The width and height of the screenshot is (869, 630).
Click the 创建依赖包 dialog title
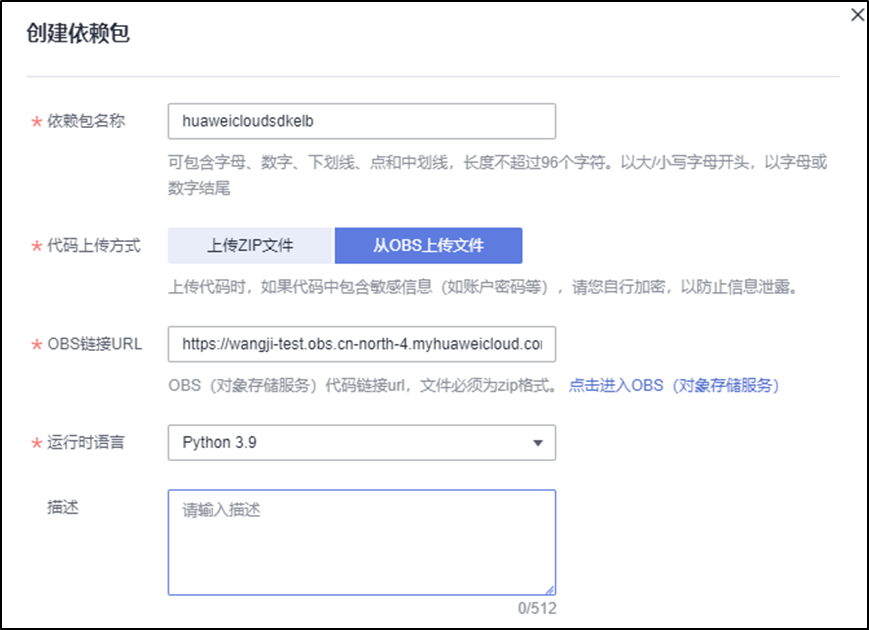77,35
